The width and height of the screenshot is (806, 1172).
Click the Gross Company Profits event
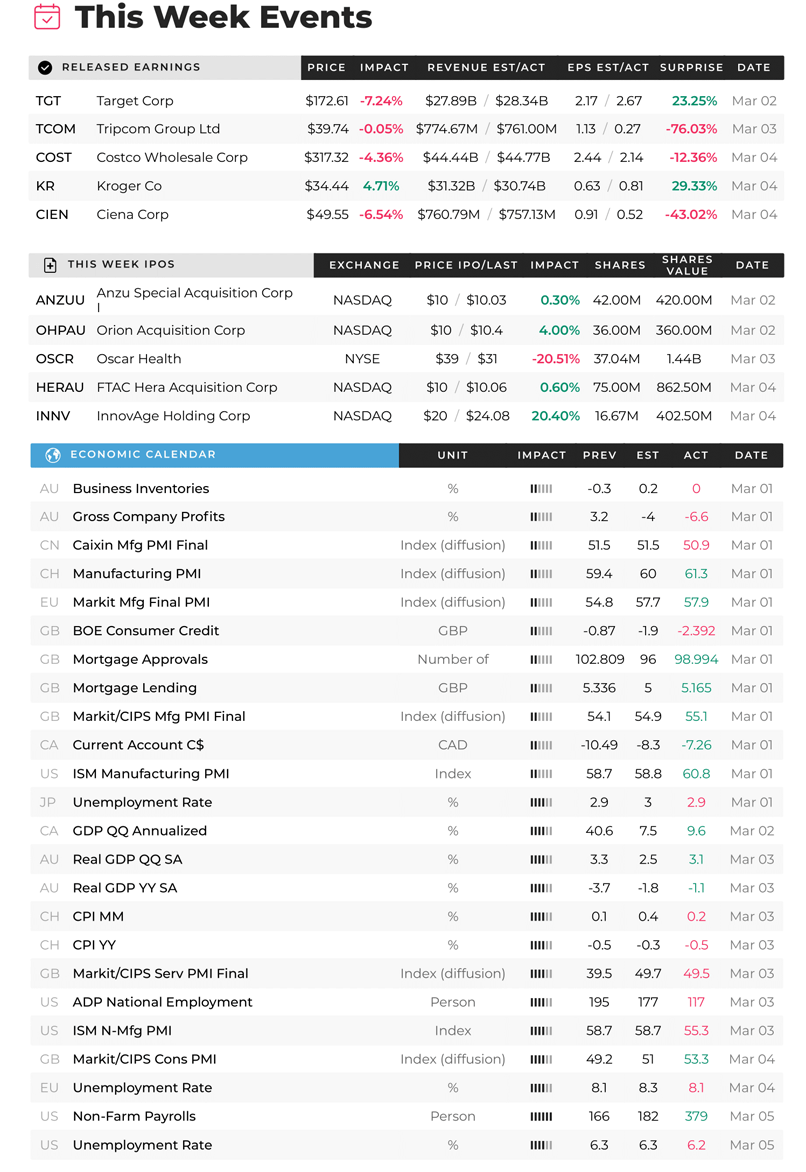[x=148, y=517]
